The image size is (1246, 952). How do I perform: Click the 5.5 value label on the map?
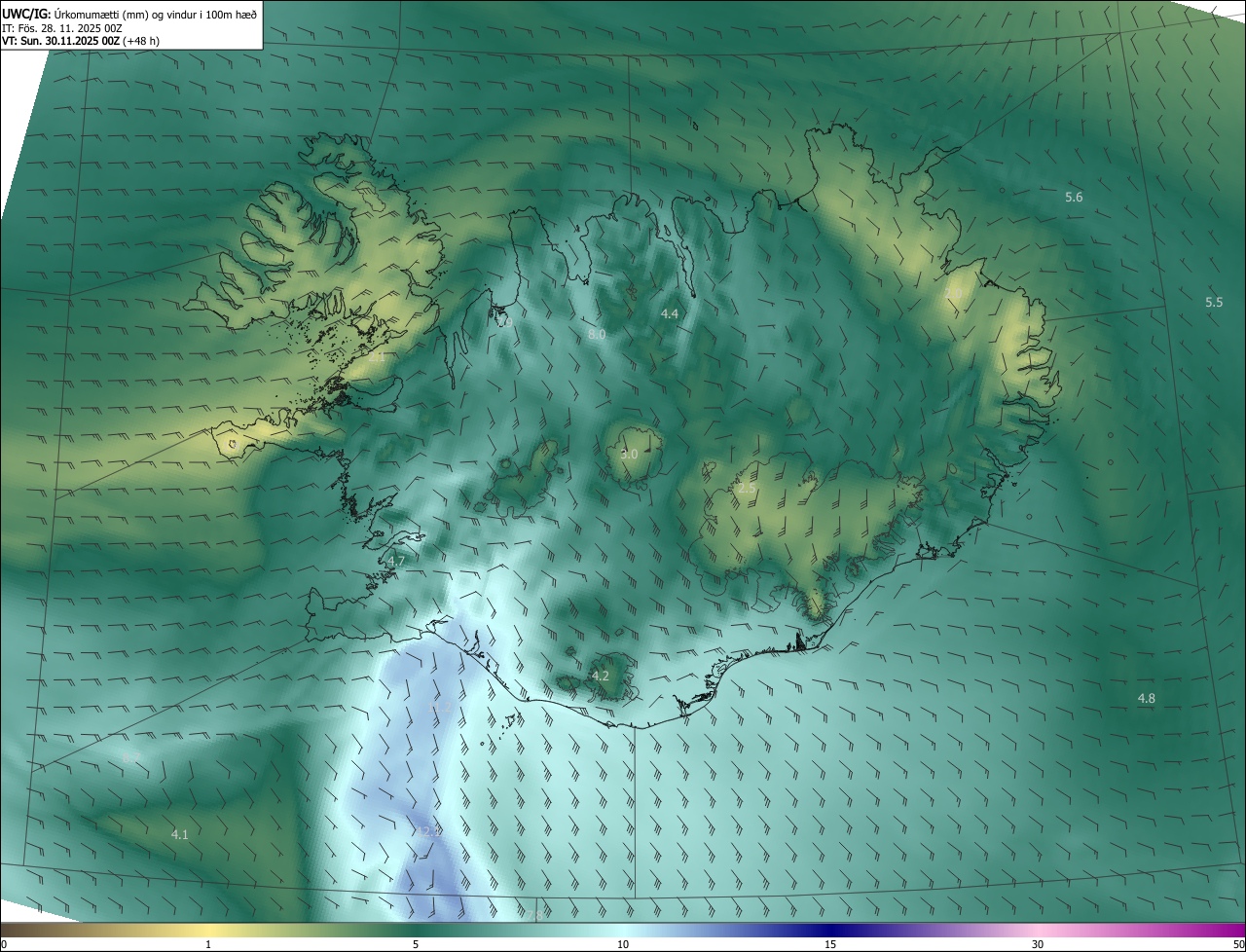[1214, 302]
